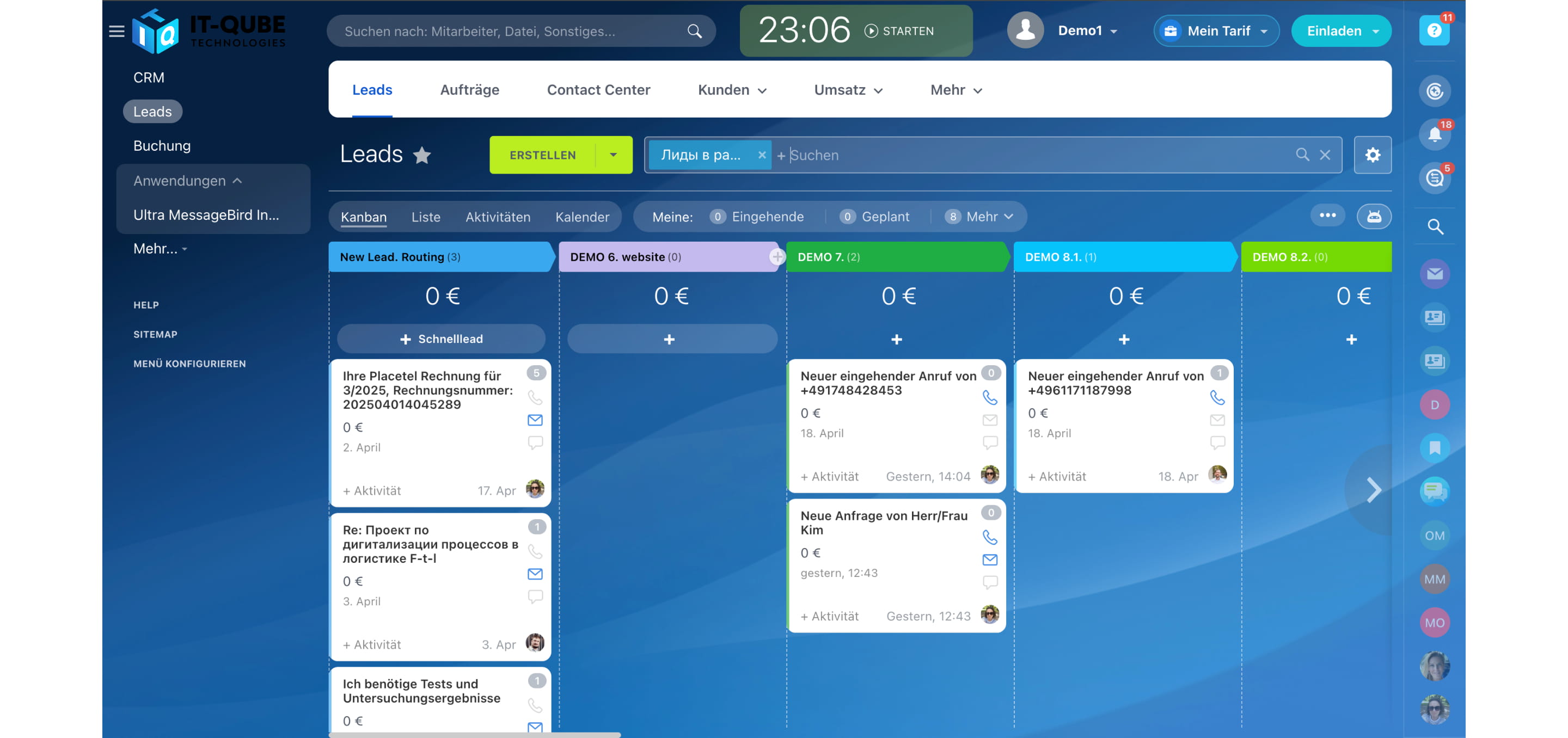Open the Contact Center tab
This screenshot has height=738, width=1568.
[x=598, y=89]
